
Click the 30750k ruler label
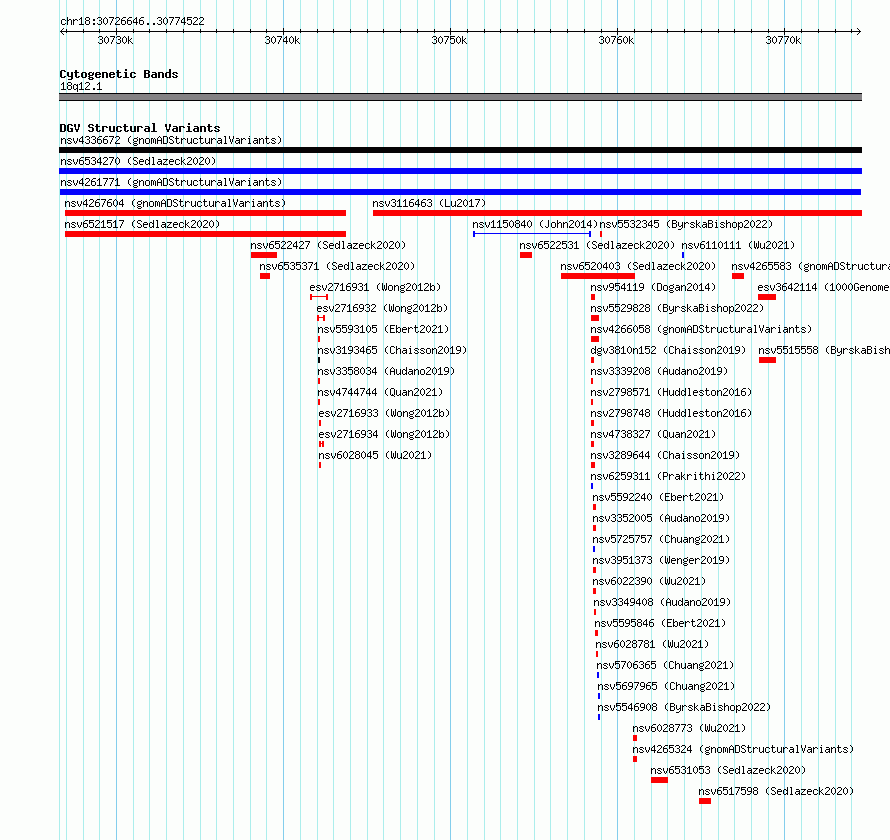[449, 40]
